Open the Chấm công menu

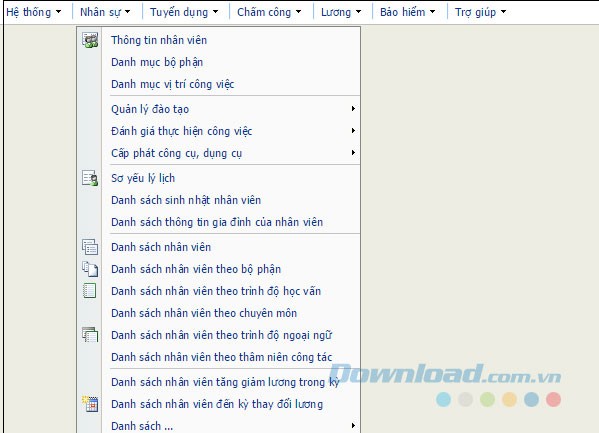coord(269,12)
